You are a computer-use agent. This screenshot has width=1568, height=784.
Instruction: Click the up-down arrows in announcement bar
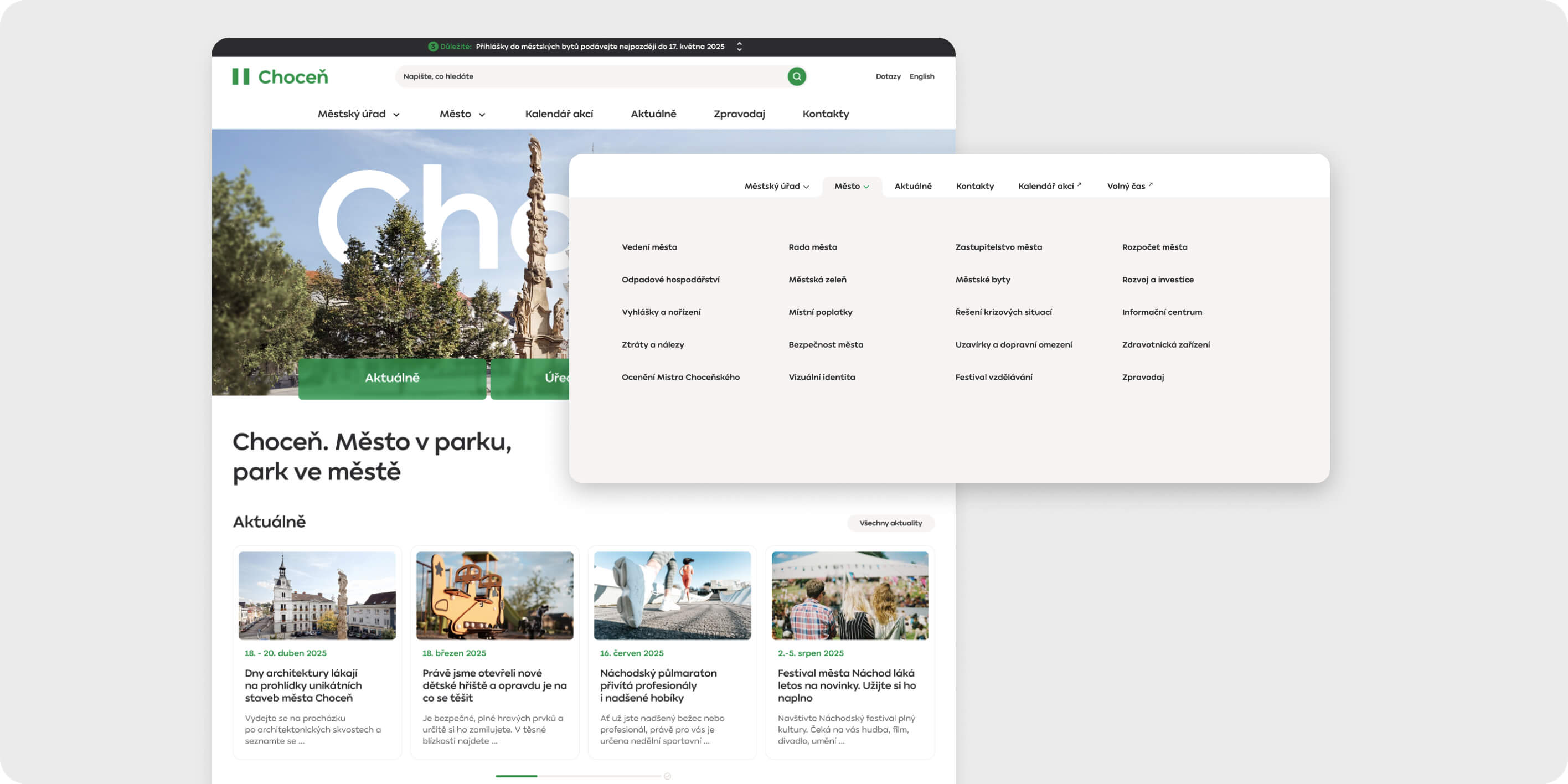click(739, 47)
